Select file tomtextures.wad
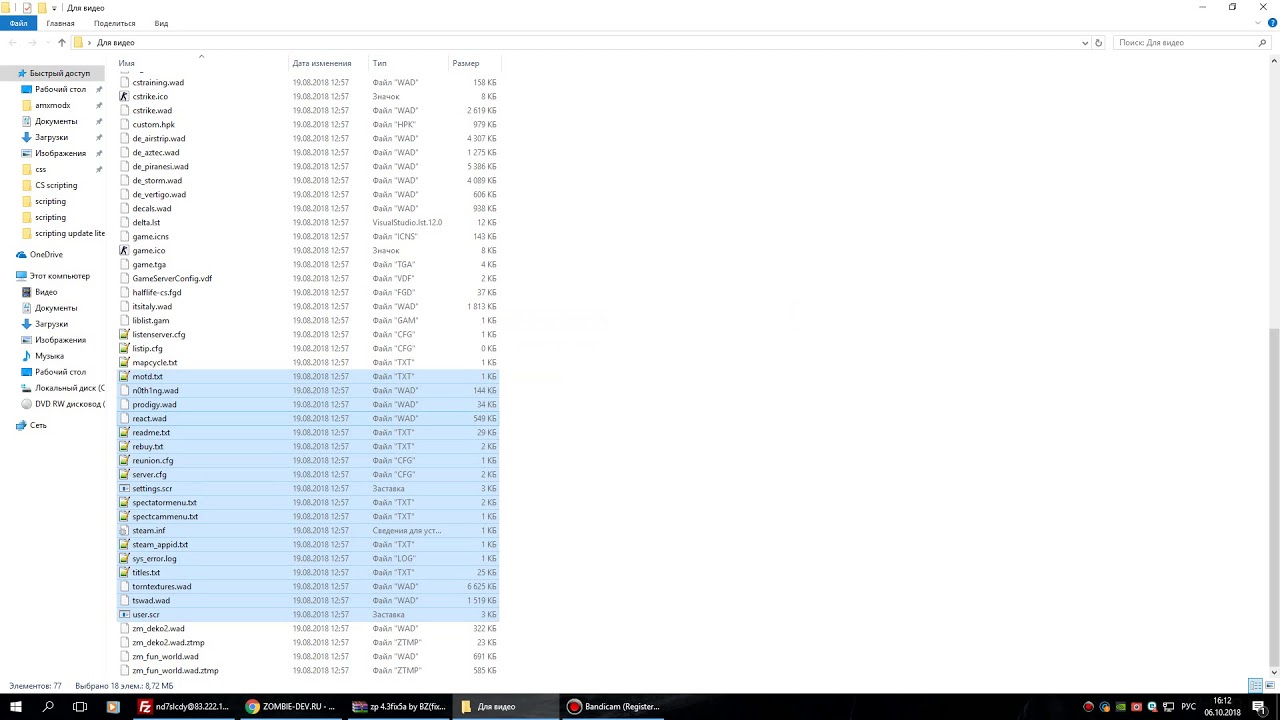Image resolution: width=1280 pixels, height=720 pixels. (161, 587)
